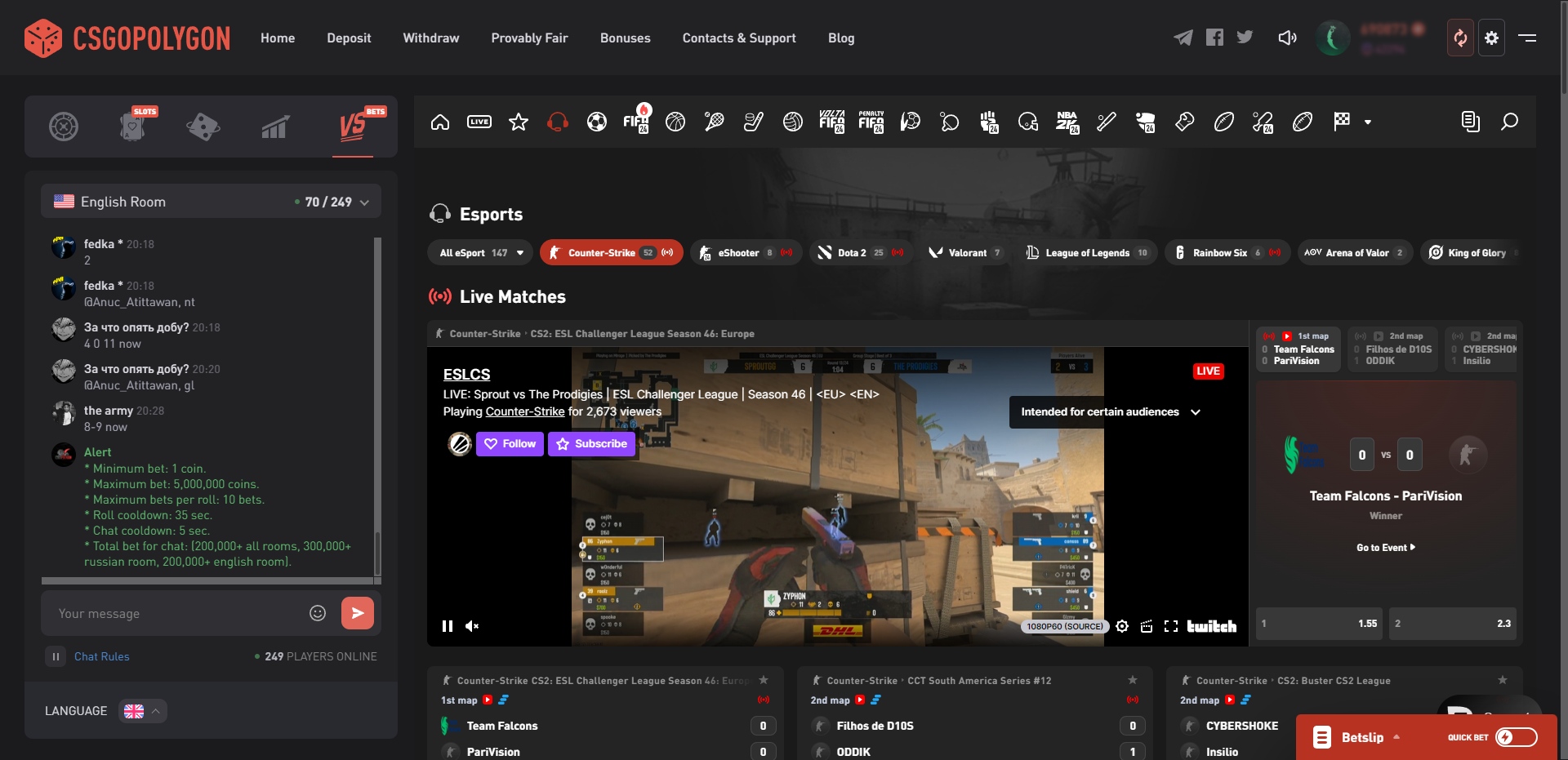Open the Bonuses page
The height and width of the screenshot is (760, 1568).
coord(626,38)
